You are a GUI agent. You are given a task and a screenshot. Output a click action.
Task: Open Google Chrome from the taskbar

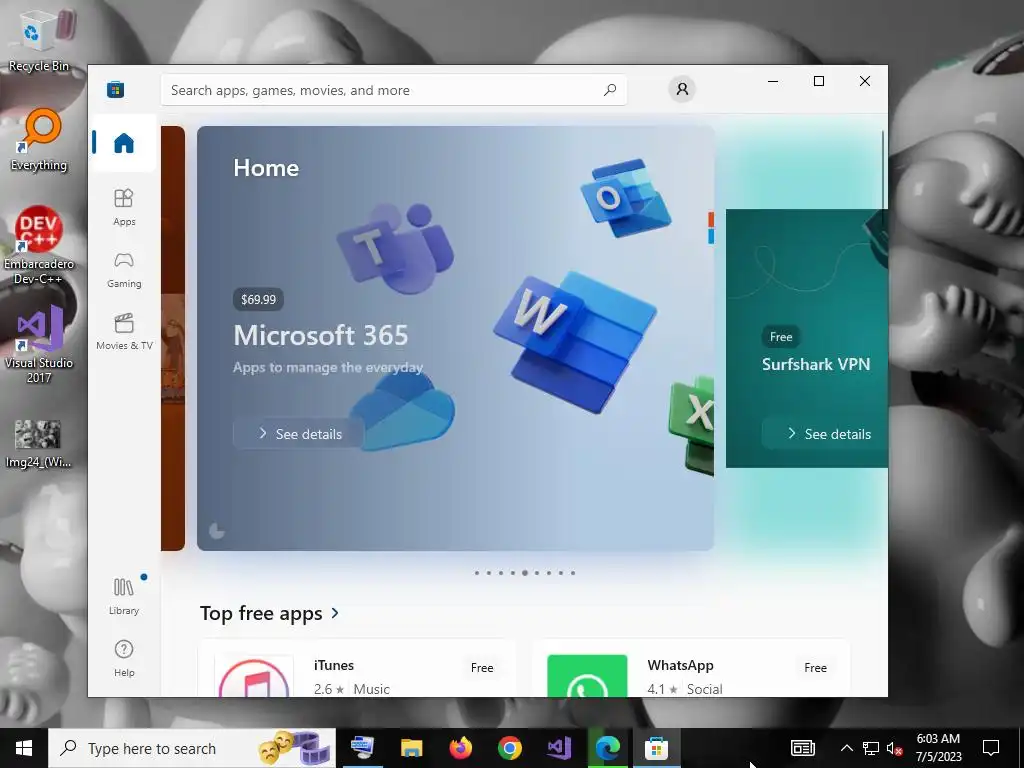[x=509, y=748]
